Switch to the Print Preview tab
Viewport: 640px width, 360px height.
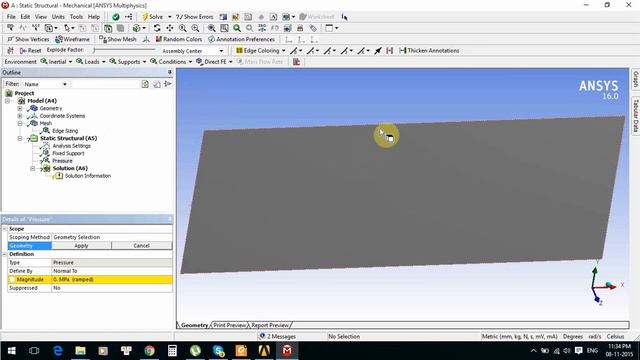tap(230, 325)
